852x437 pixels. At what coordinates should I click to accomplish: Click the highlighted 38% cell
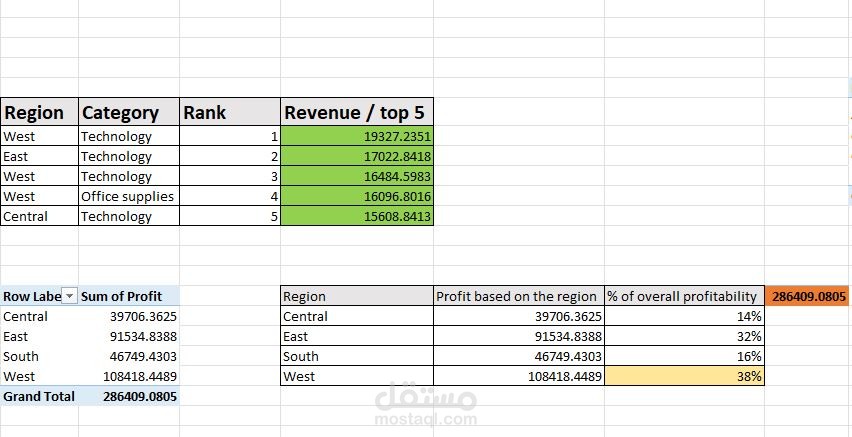click(684, 376)
